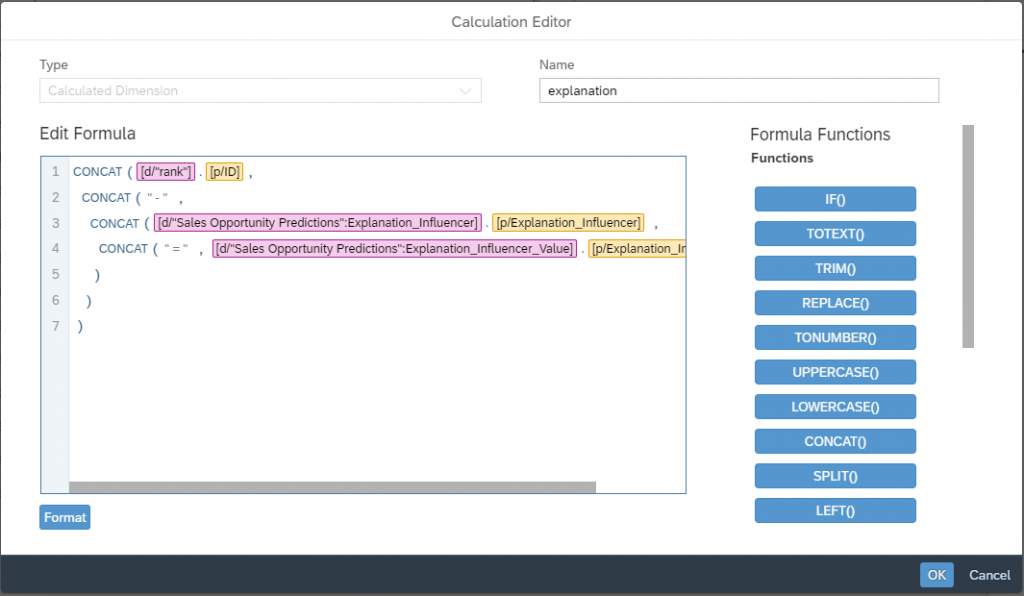
Task: Select the [p/ID] property token
Action: 225,172
